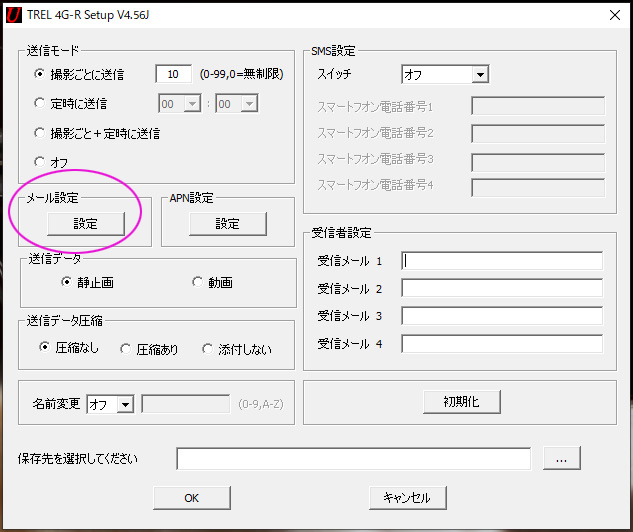The image size is (633, 532).
Task: Select '撮影ごとに送信' send mode
Action: pyautogui.click(x=40, y=74)
